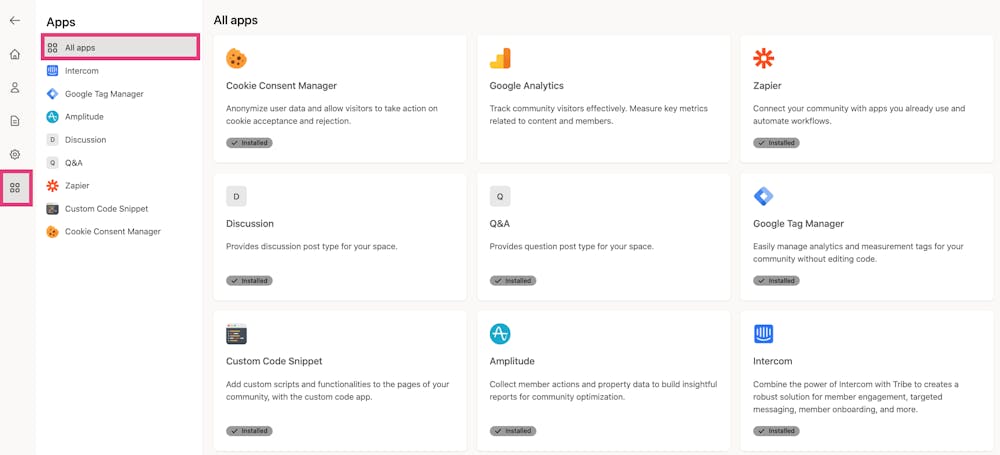Open the Q&A app card title
This screenshot has height=455, width=1000.
(500, 224)
